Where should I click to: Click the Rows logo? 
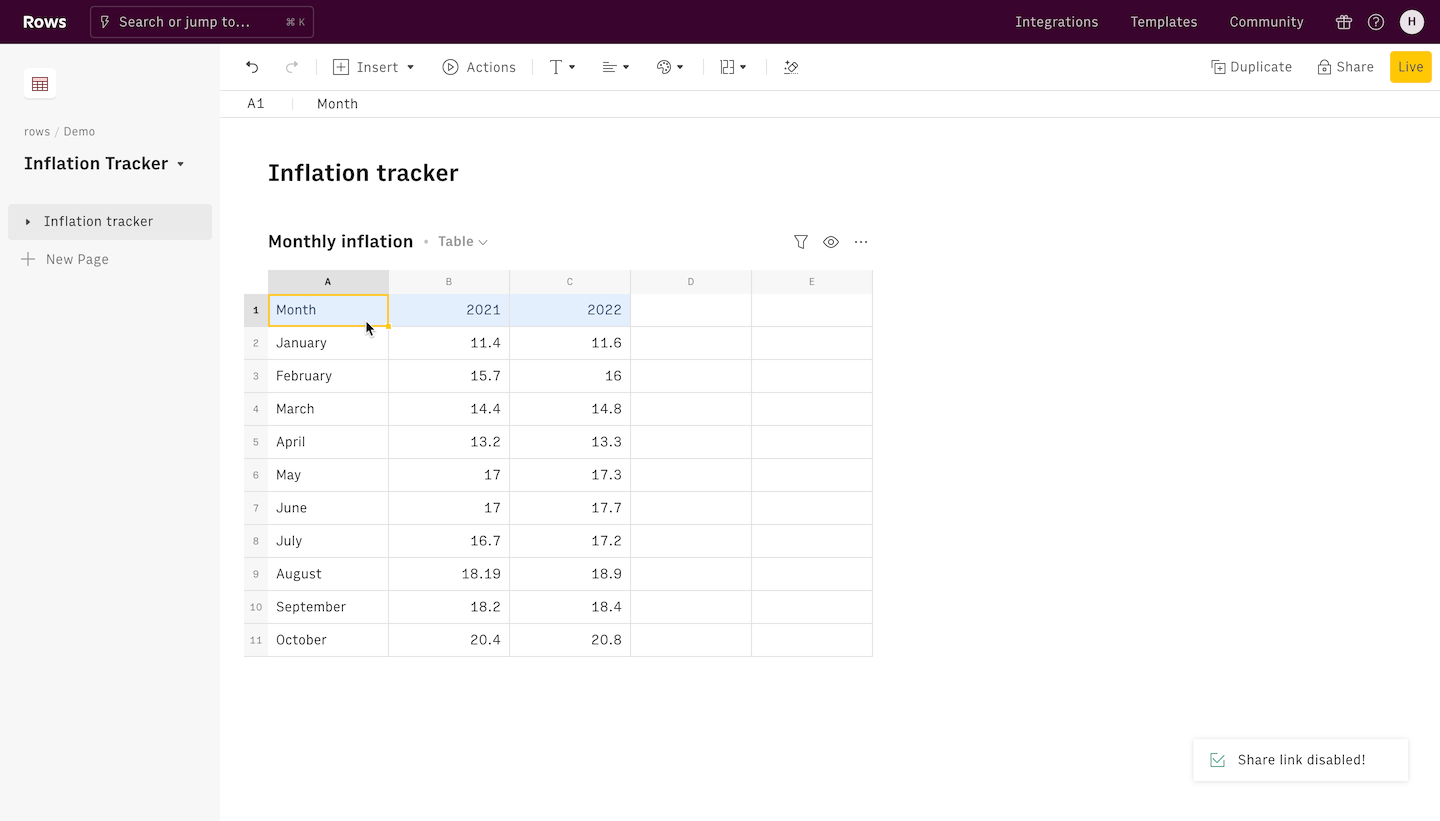tap(45, 22)
